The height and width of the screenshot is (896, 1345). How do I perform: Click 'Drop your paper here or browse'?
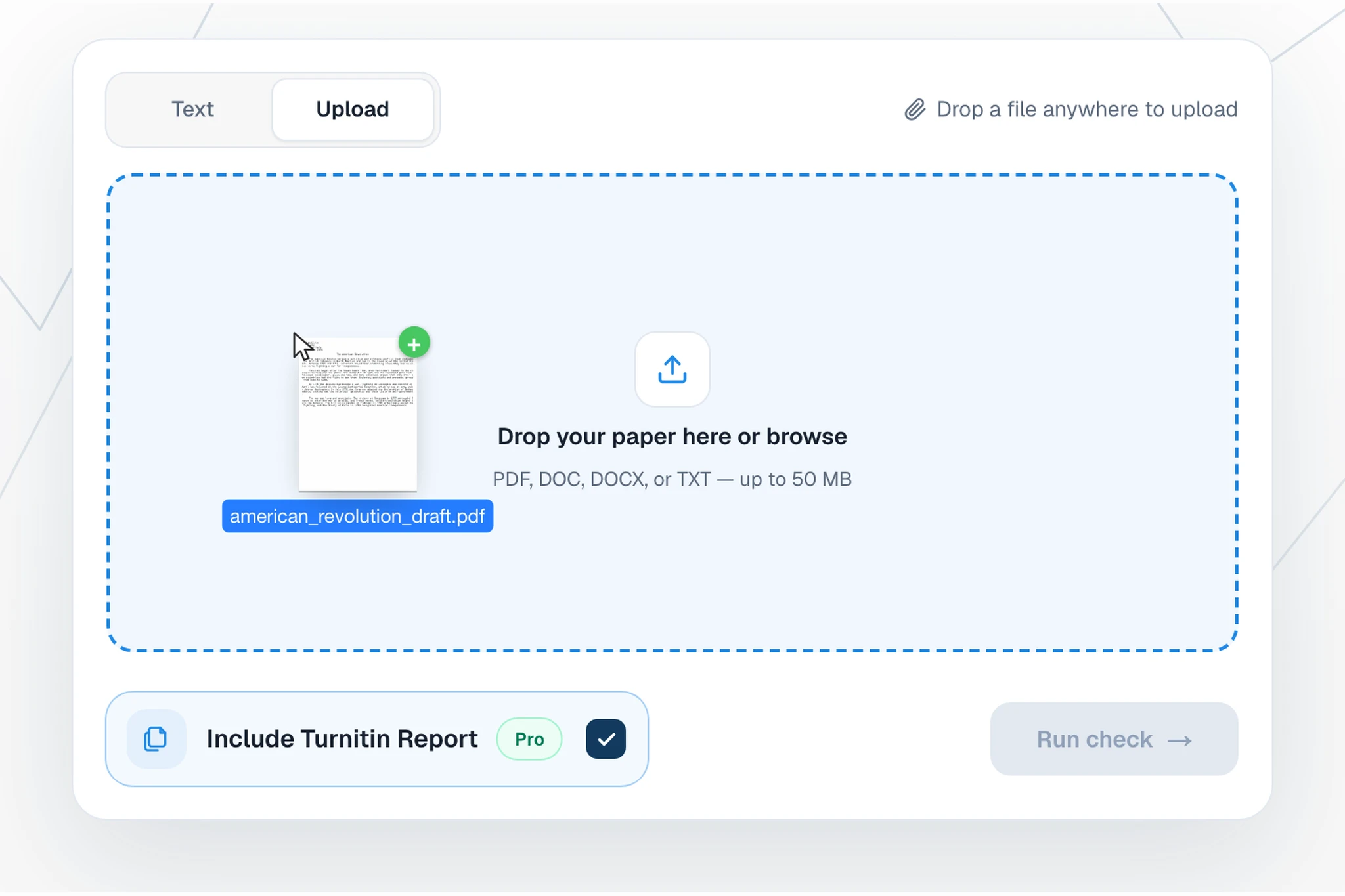[x=672, y=437]
